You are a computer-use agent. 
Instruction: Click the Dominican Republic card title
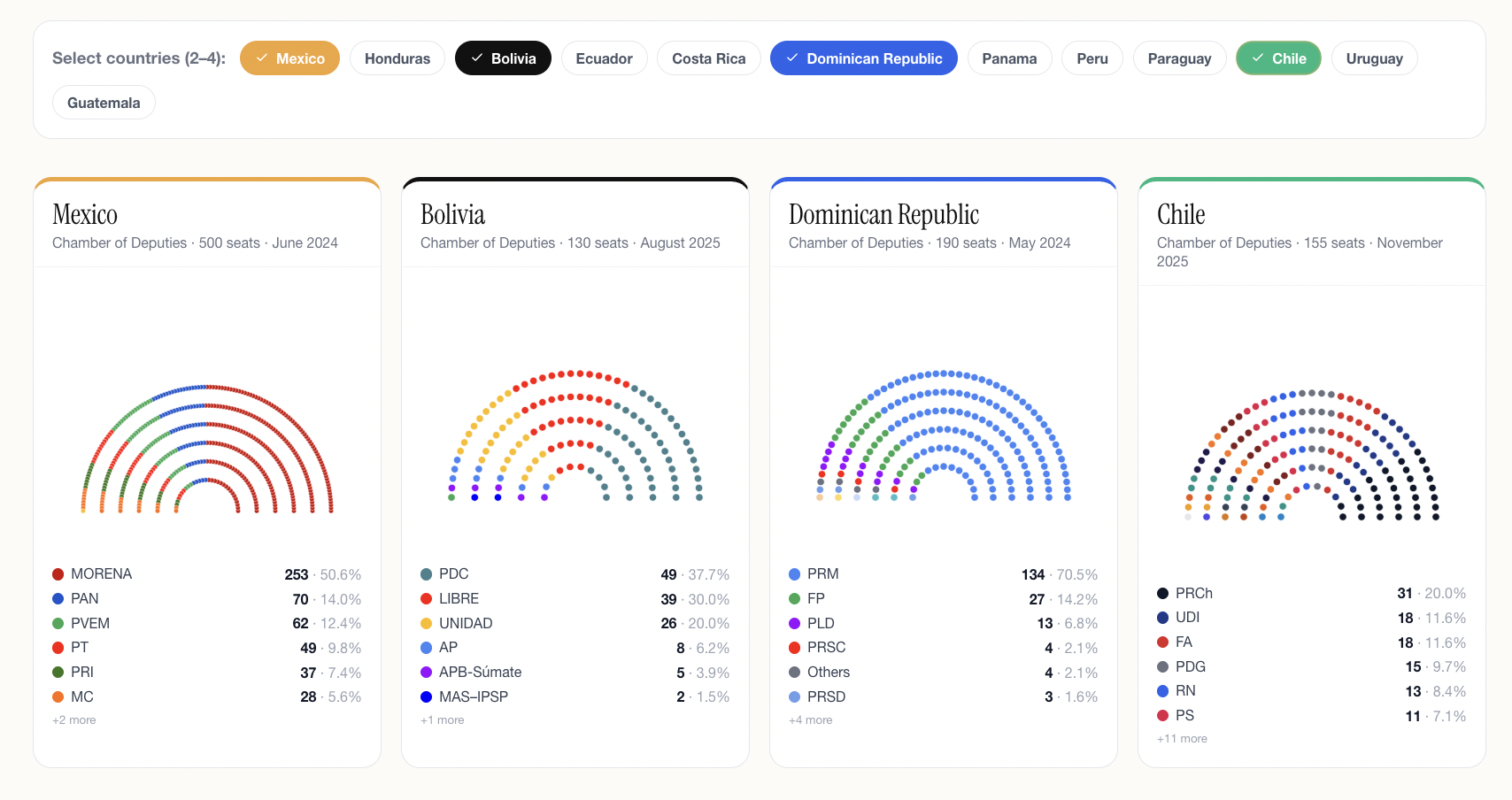pyautogui.click(x=883, y=214)
